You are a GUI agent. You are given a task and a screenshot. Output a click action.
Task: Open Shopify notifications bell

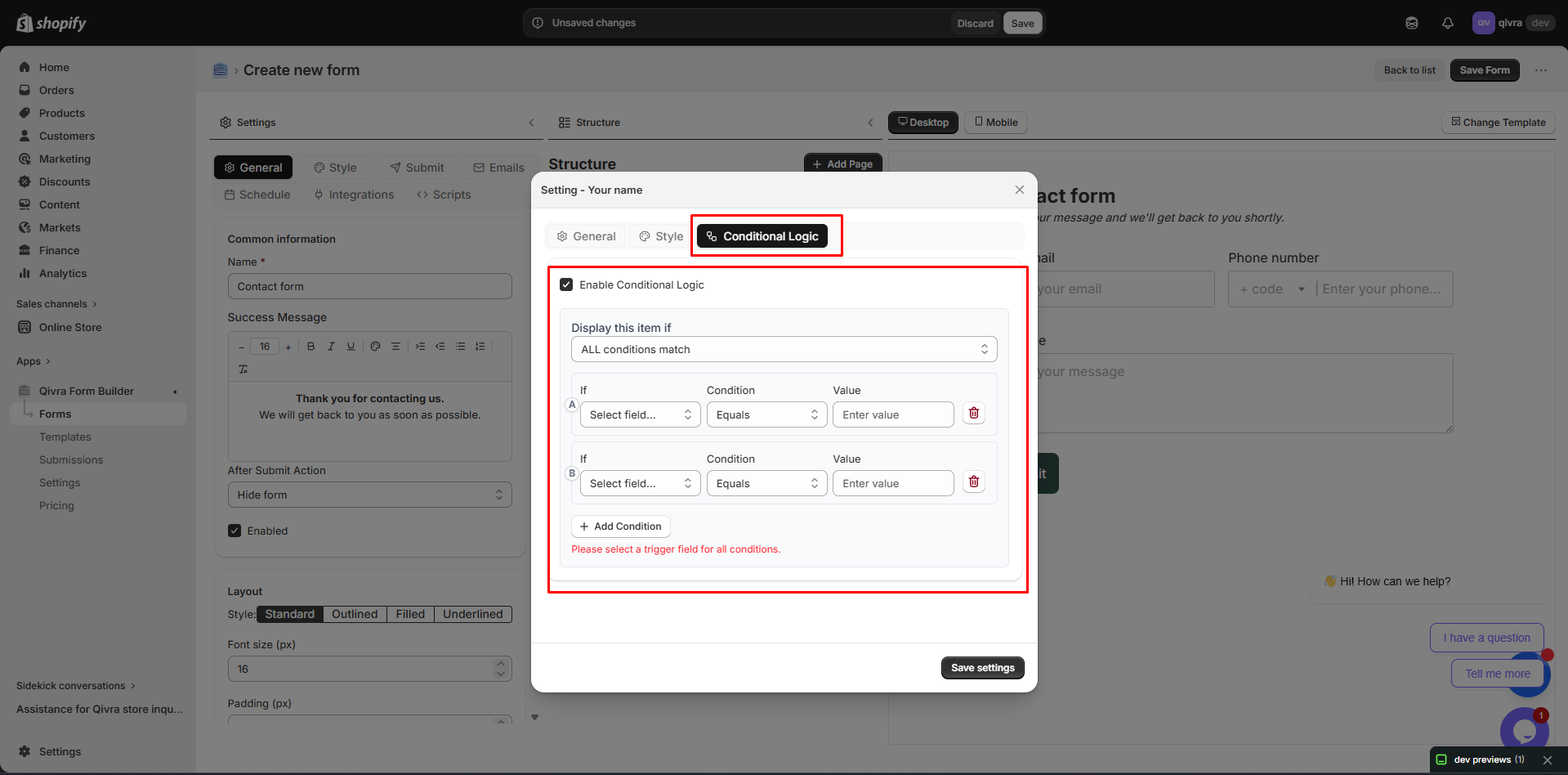(1447, 23)
